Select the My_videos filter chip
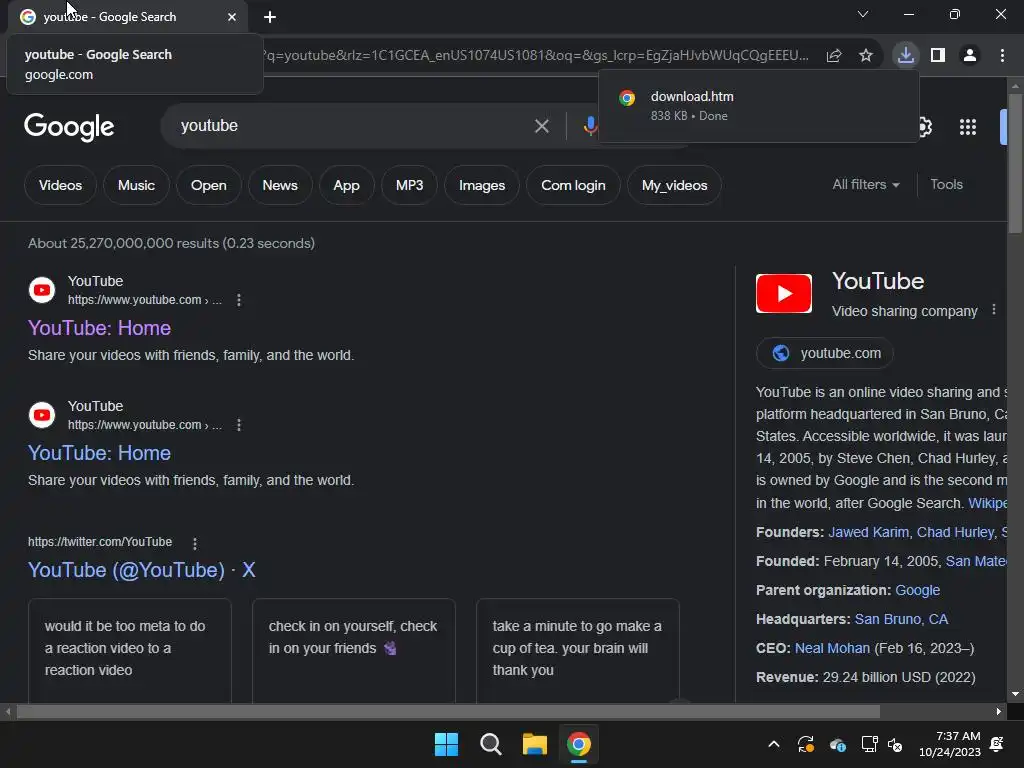This screenshot has width=1024, height=768. 674,185
